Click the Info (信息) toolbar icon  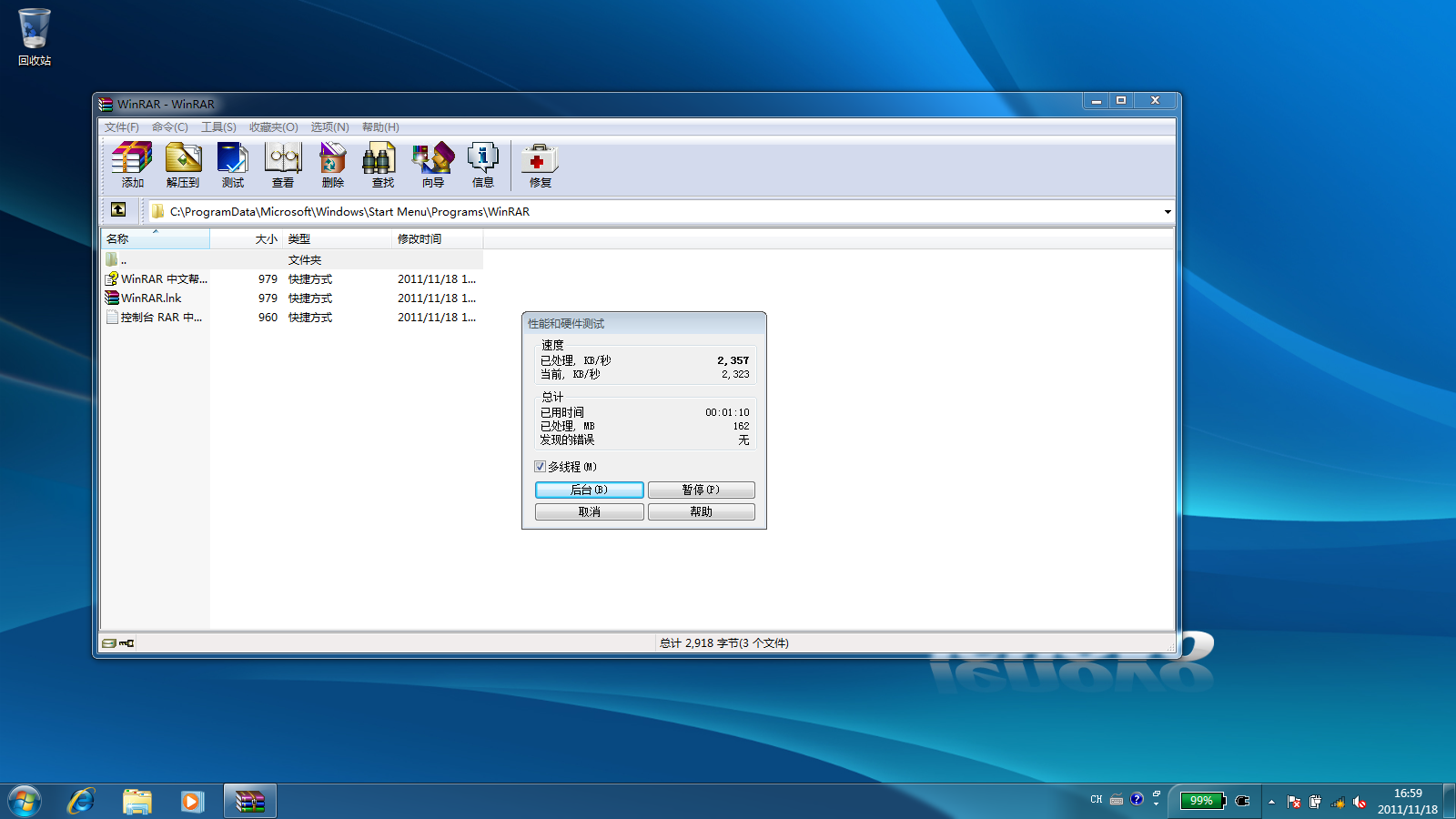(483, 165)
